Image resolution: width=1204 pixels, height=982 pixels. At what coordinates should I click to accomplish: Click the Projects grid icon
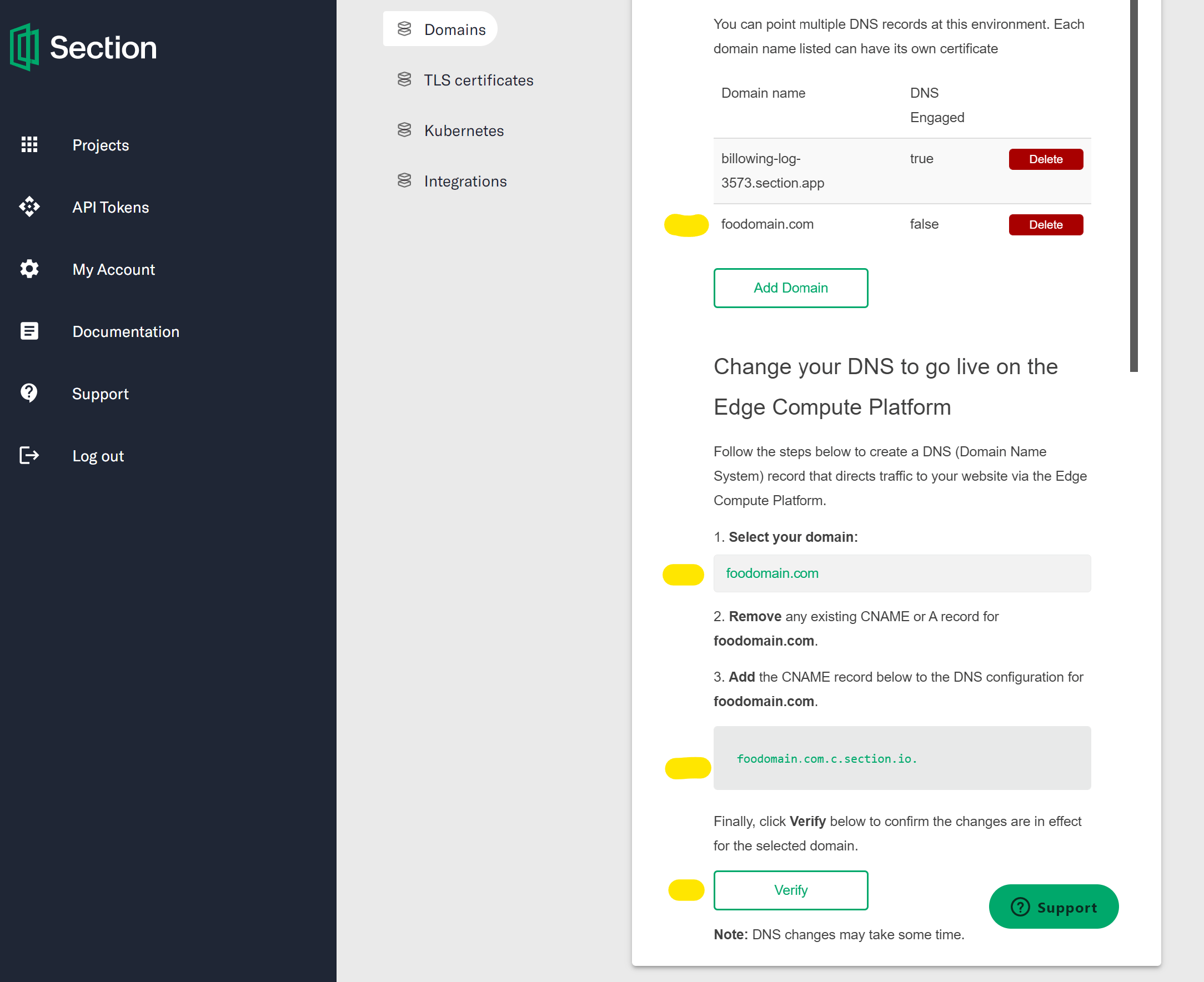point(29,145)
